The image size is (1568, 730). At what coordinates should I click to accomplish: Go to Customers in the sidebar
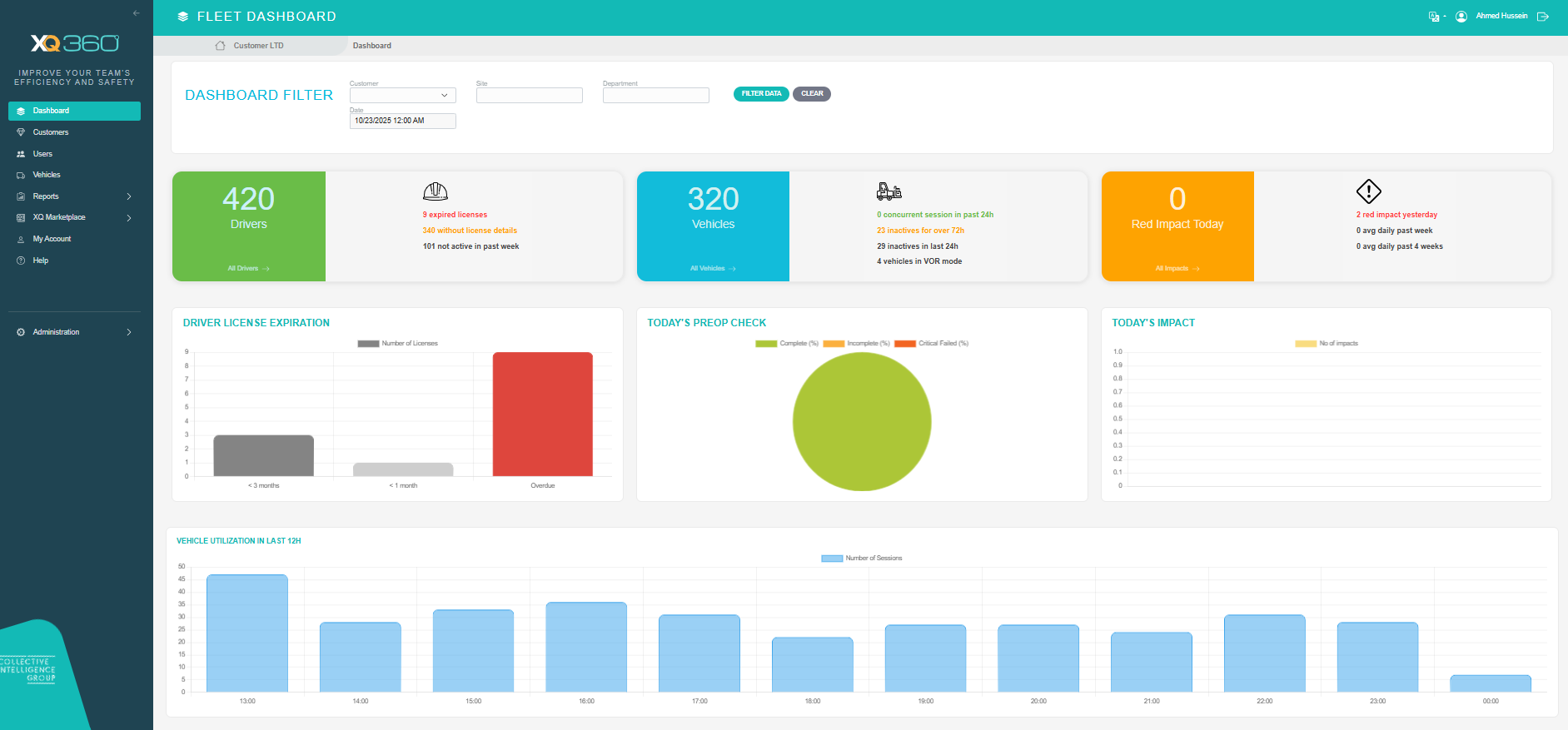[x=51, y=132]
